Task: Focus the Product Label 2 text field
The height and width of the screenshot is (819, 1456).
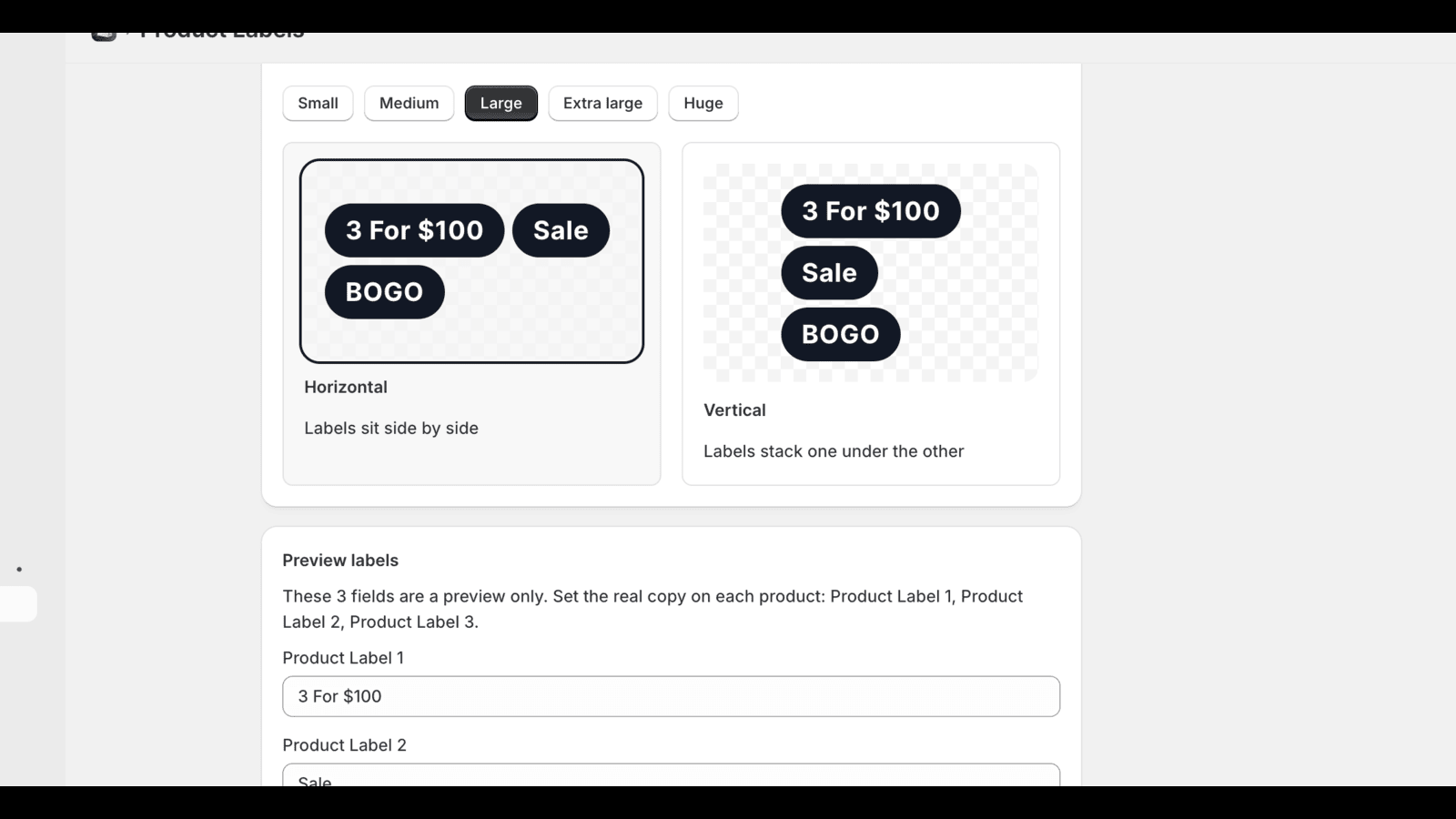Action: pos(671,775)
